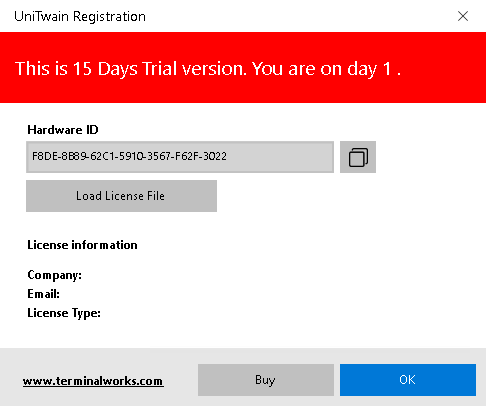Confirm with the OK button
This screenshot has width=486, height=406.
point(408,380)
